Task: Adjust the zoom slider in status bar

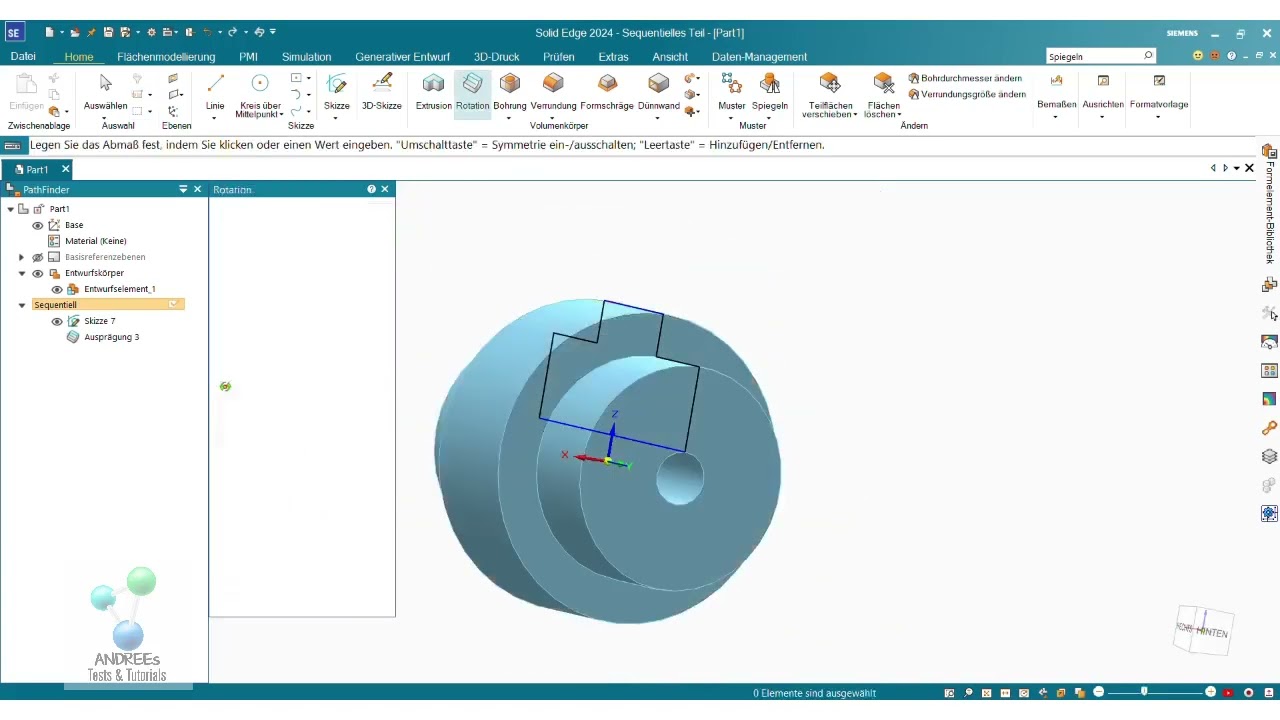Action: pos(1144,692)
